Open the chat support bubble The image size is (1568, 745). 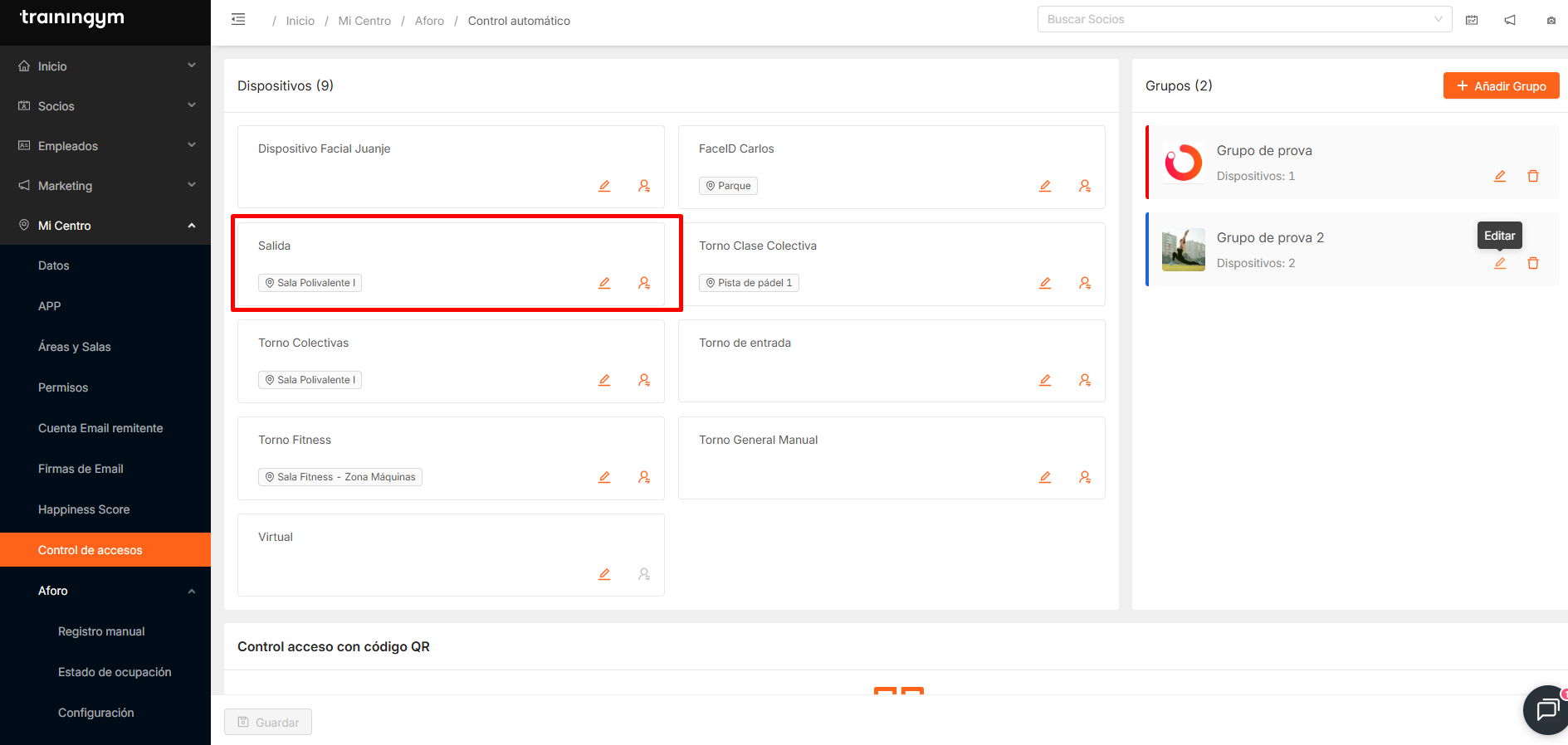pos(1546,709)
